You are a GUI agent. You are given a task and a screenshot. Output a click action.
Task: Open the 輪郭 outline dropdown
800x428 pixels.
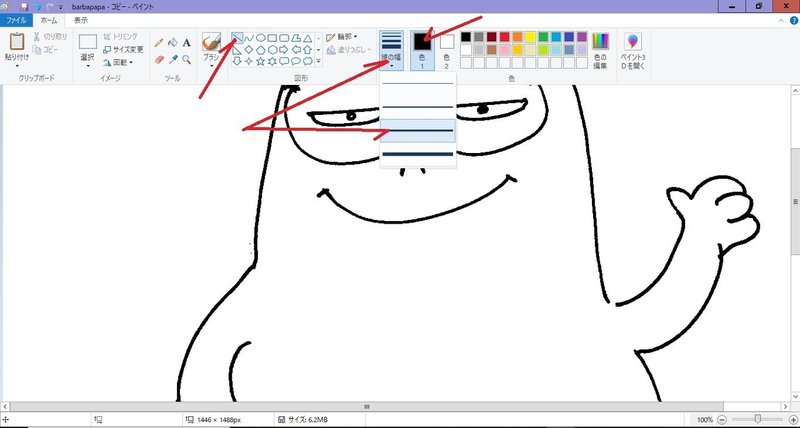click(342, 37)
